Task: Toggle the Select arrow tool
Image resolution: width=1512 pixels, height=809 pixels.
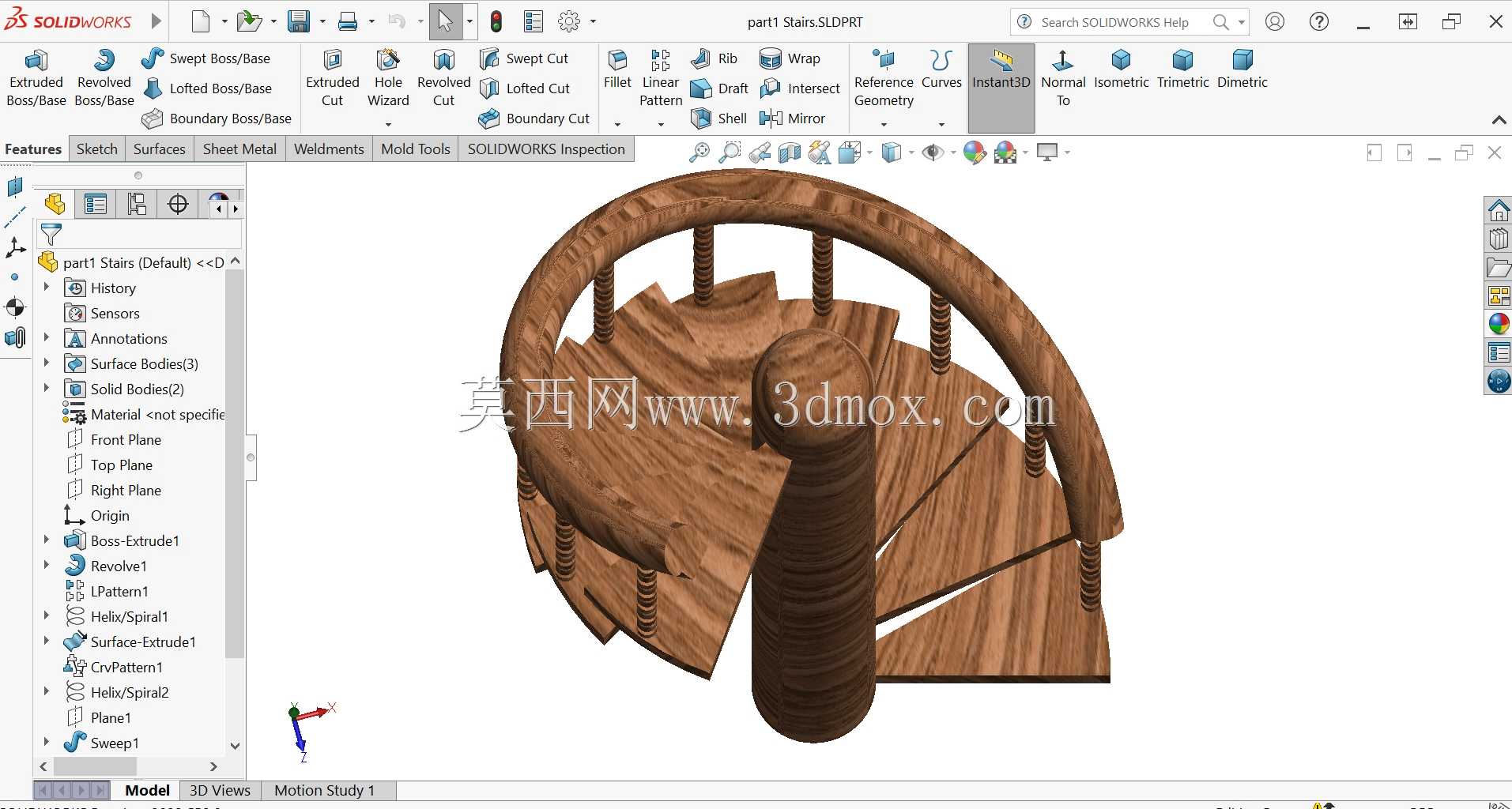Action: pyautogui.click(x=446, y=21)
